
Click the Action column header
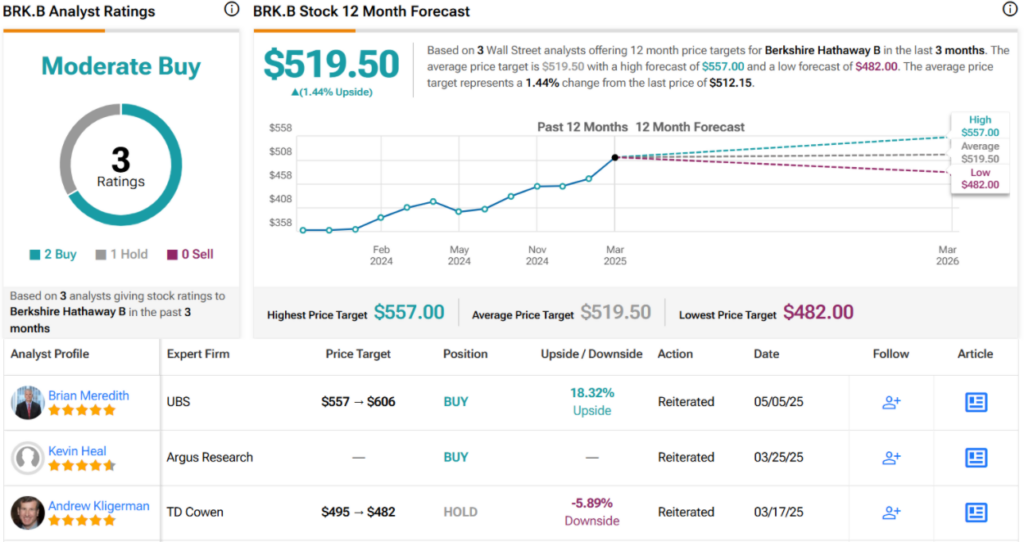(x=675, y=354)
